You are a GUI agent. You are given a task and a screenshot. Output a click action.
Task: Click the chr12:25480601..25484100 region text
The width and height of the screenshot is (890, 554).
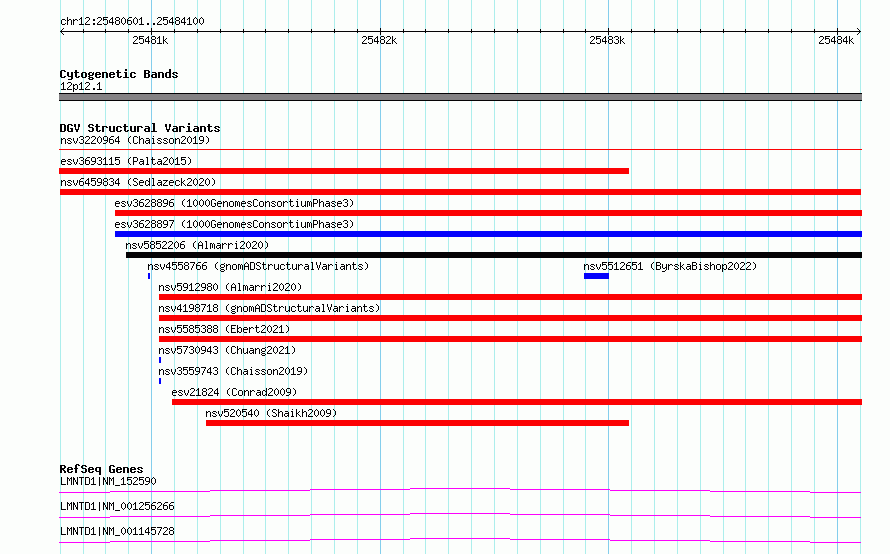pyautogui.click(x=132, y=21)
